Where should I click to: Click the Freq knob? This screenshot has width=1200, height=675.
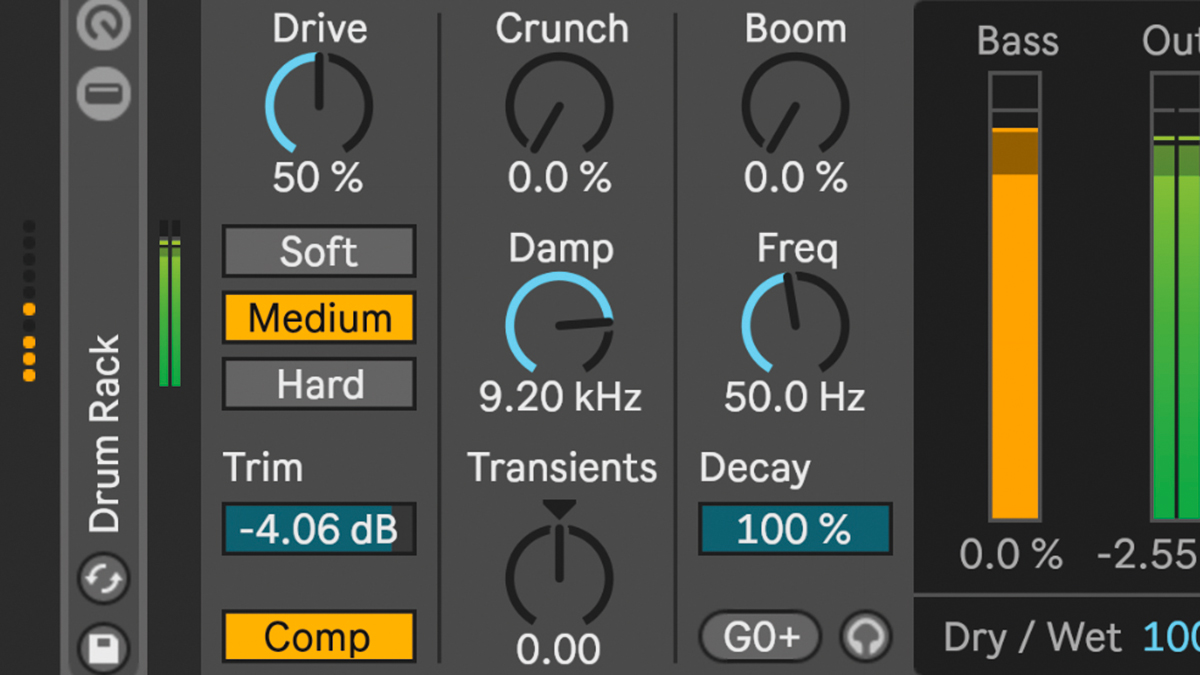point(795,324)
